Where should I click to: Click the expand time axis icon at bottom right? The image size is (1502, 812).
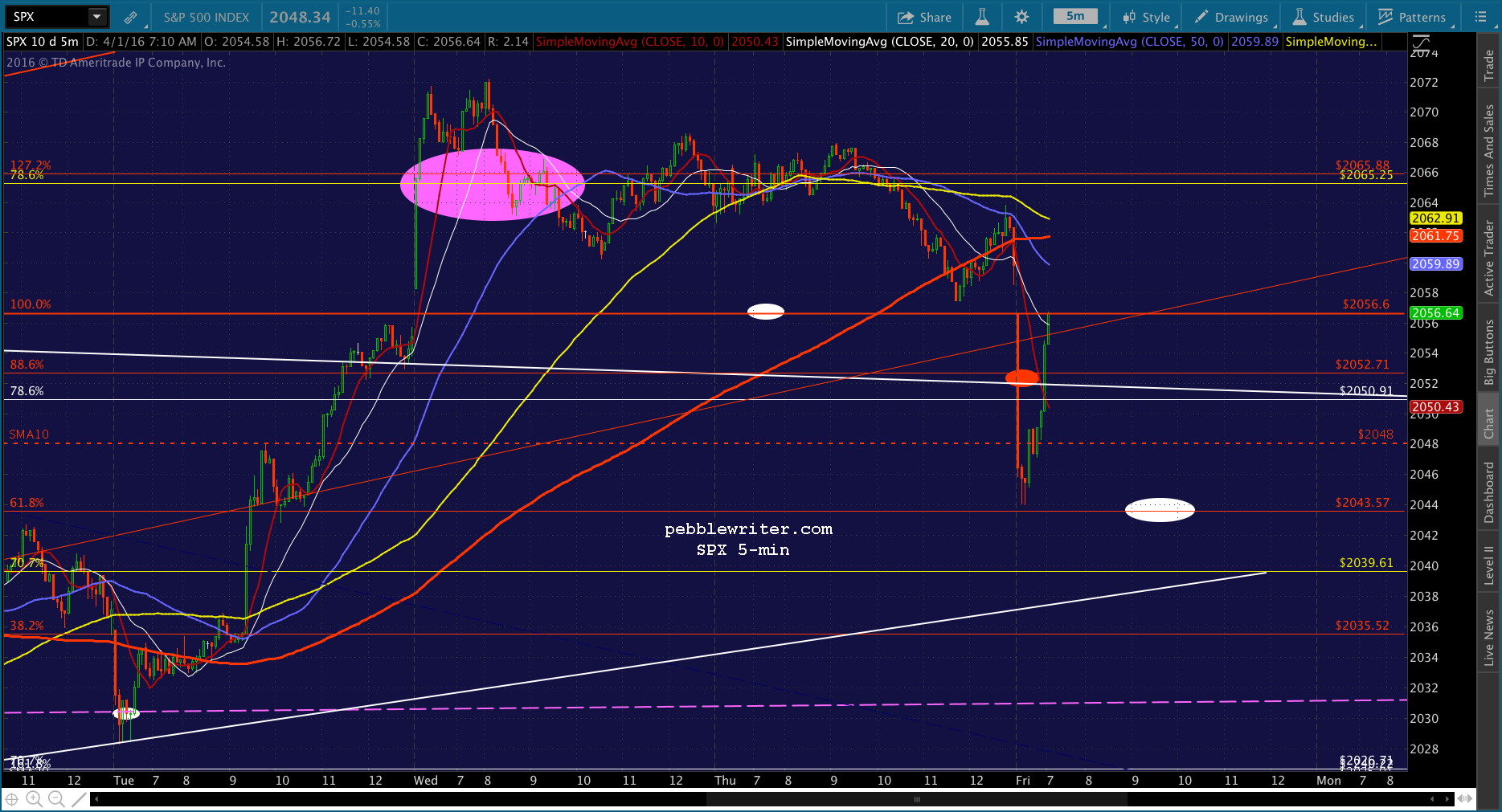pyautogui.click(x=1465, y=799)
